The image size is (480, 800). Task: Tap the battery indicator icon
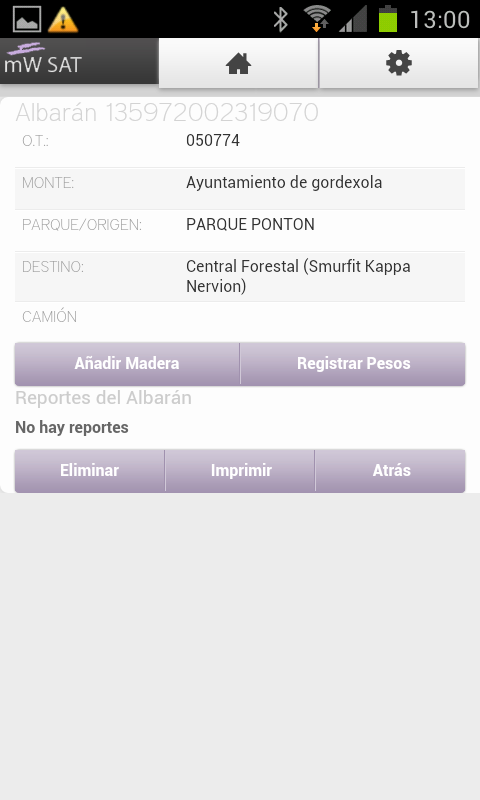coord(388,19)
